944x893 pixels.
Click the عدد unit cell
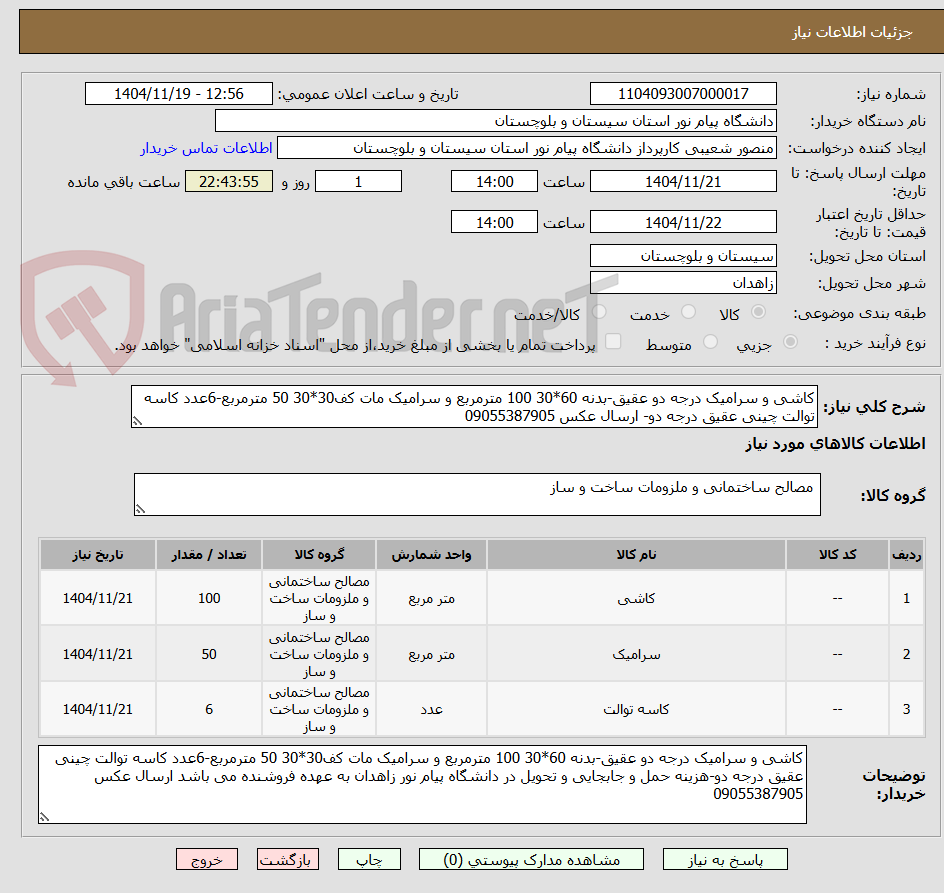click(432, 709)
